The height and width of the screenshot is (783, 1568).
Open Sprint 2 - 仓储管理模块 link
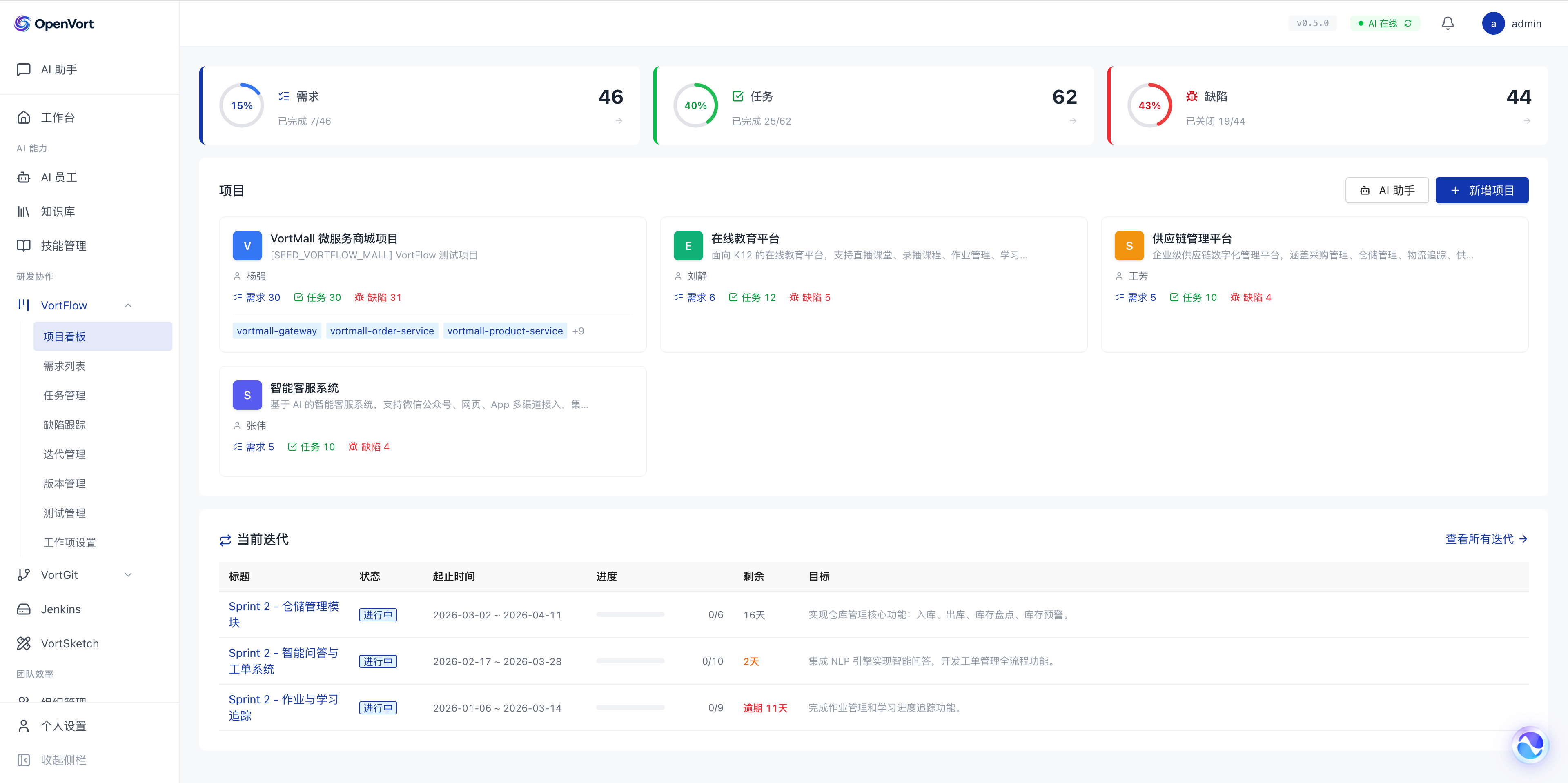(x=284, y=614)
